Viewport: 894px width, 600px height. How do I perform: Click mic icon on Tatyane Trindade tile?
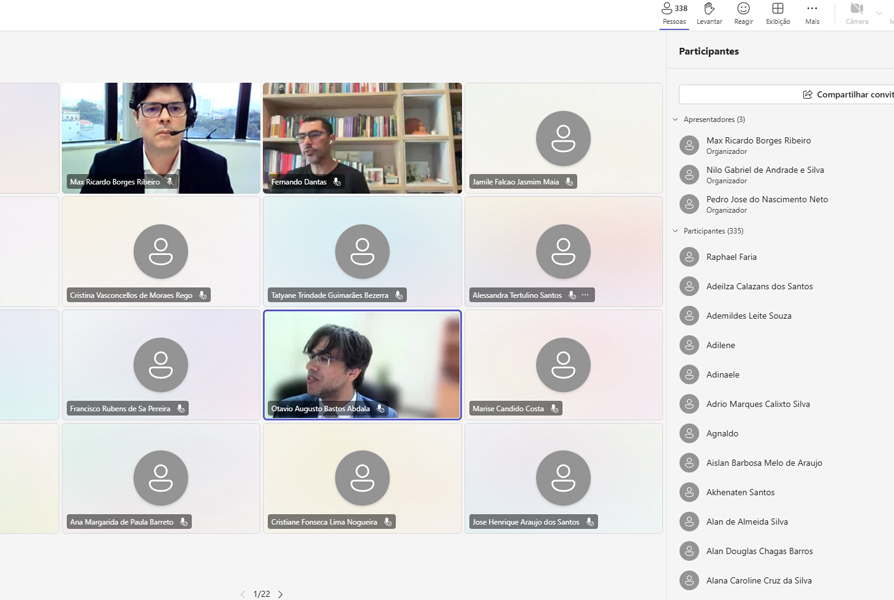[x=399, y=295]
